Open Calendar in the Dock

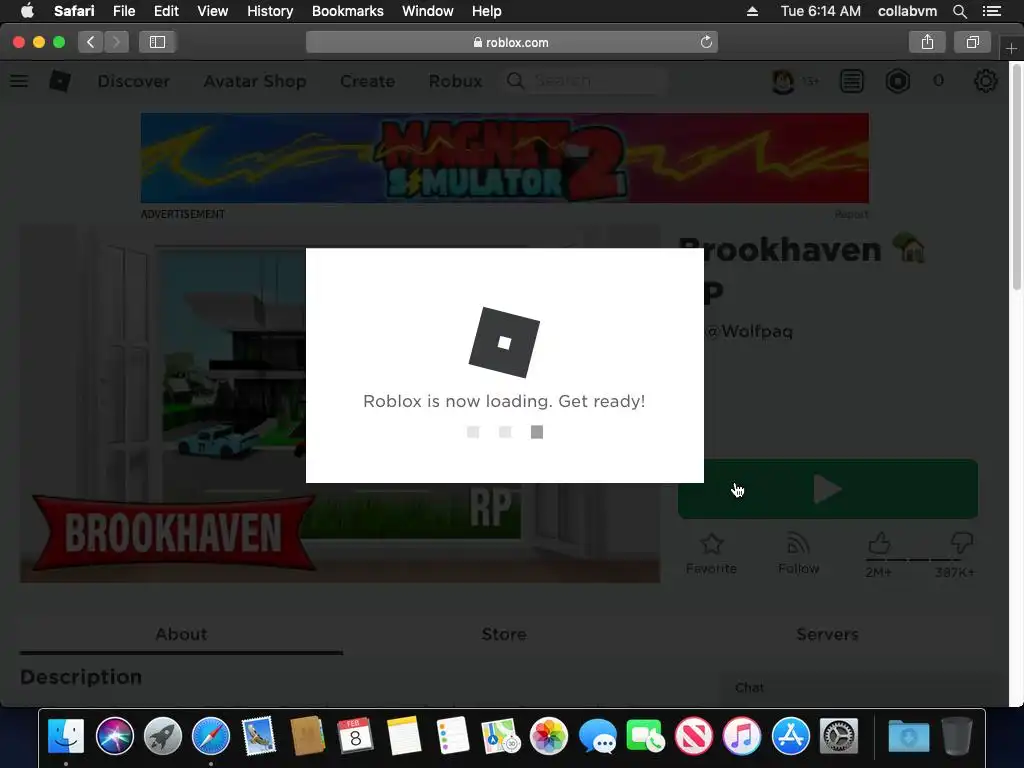(x=355, y=735)
